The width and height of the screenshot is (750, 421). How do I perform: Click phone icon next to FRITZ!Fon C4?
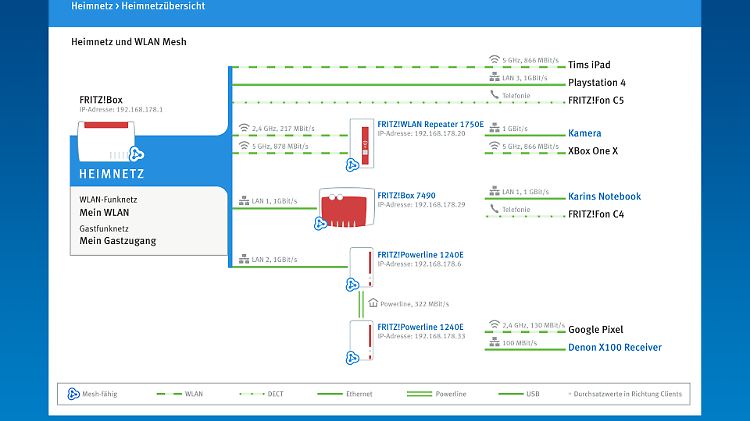[x=494, y=209]
